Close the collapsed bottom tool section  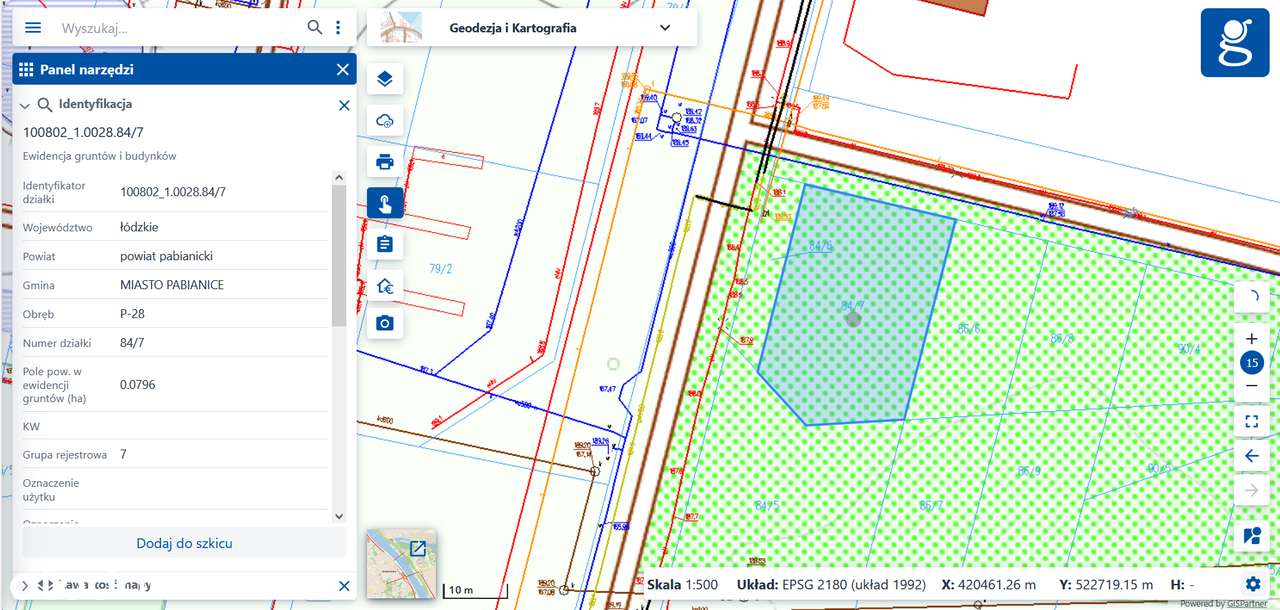click(x=344, y=586)
